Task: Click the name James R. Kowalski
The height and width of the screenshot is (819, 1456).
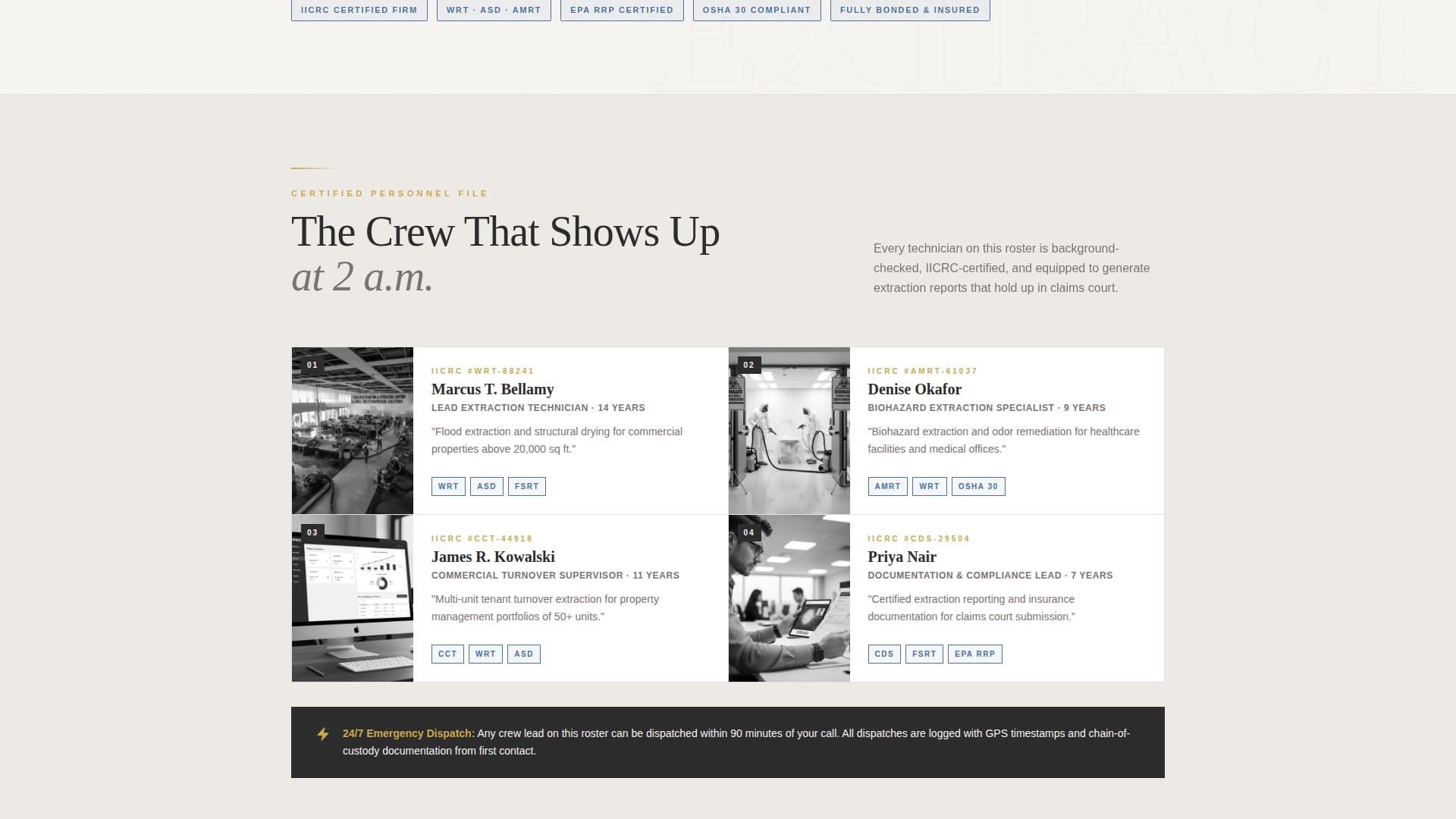Action: 493,557
